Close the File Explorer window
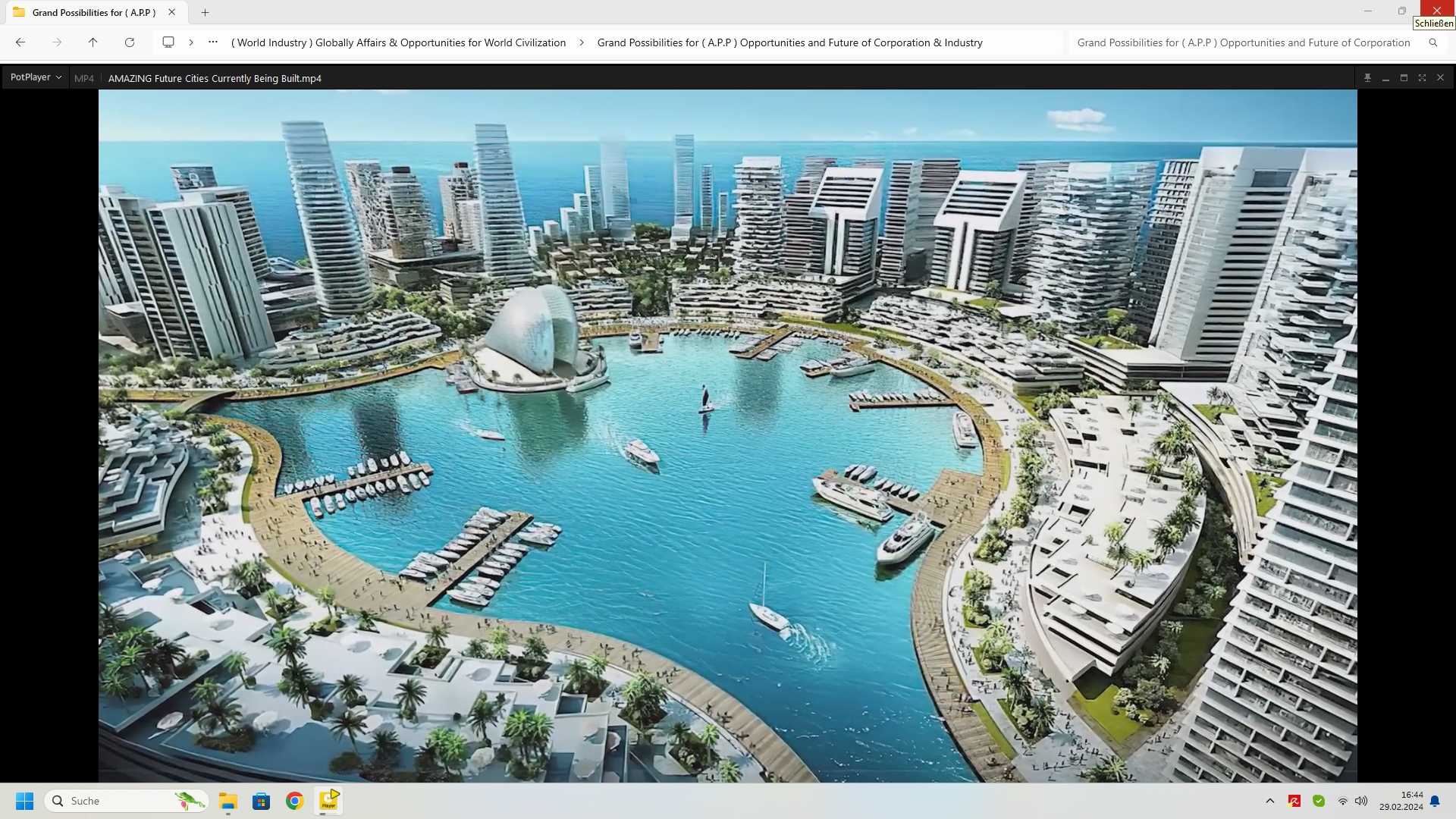This screenshot has height=819, width=1456. 1437,11
